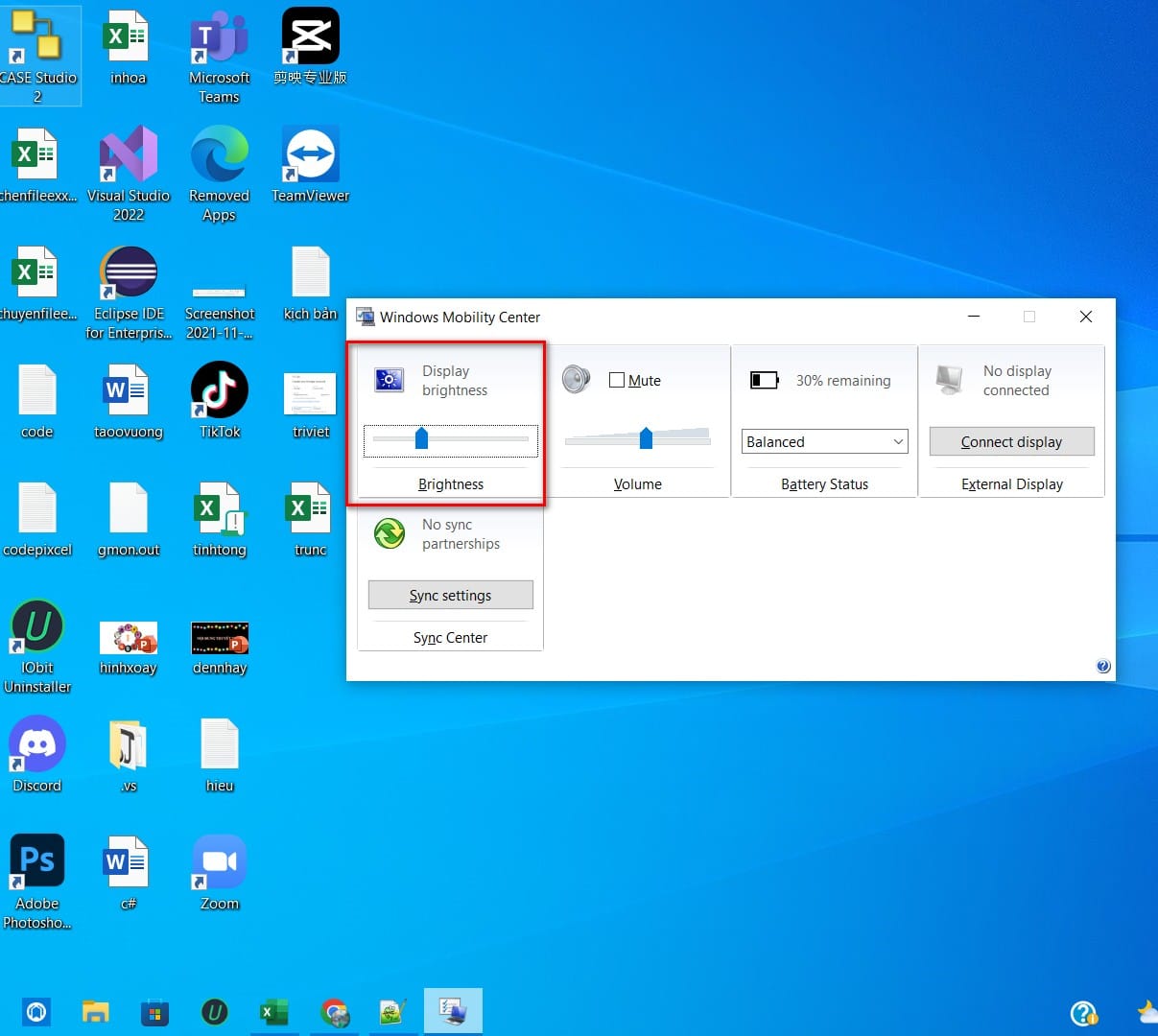The height and width of the screenshot is (1036, 1158).
Task: Select the IObit Uninstaller desktop shortcut
Action: click(x=37, y=647)
